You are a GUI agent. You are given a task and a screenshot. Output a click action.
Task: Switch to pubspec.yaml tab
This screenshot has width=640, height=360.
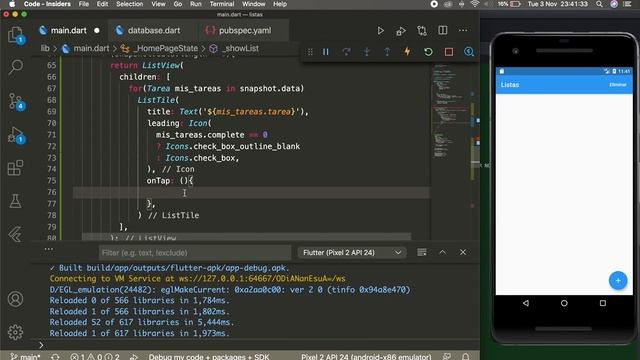coord(244,31)
